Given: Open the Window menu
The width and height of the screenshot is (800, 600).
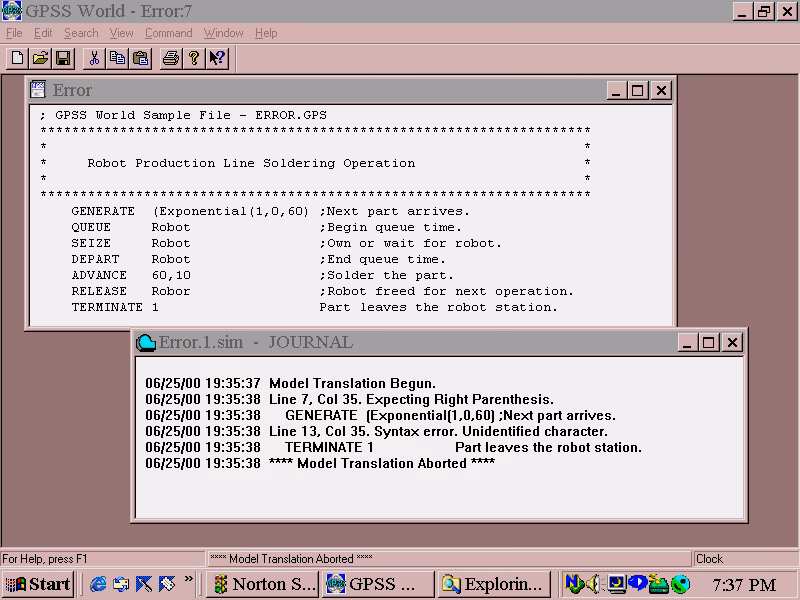Looking at the screenshot, I should coord(223,33).
